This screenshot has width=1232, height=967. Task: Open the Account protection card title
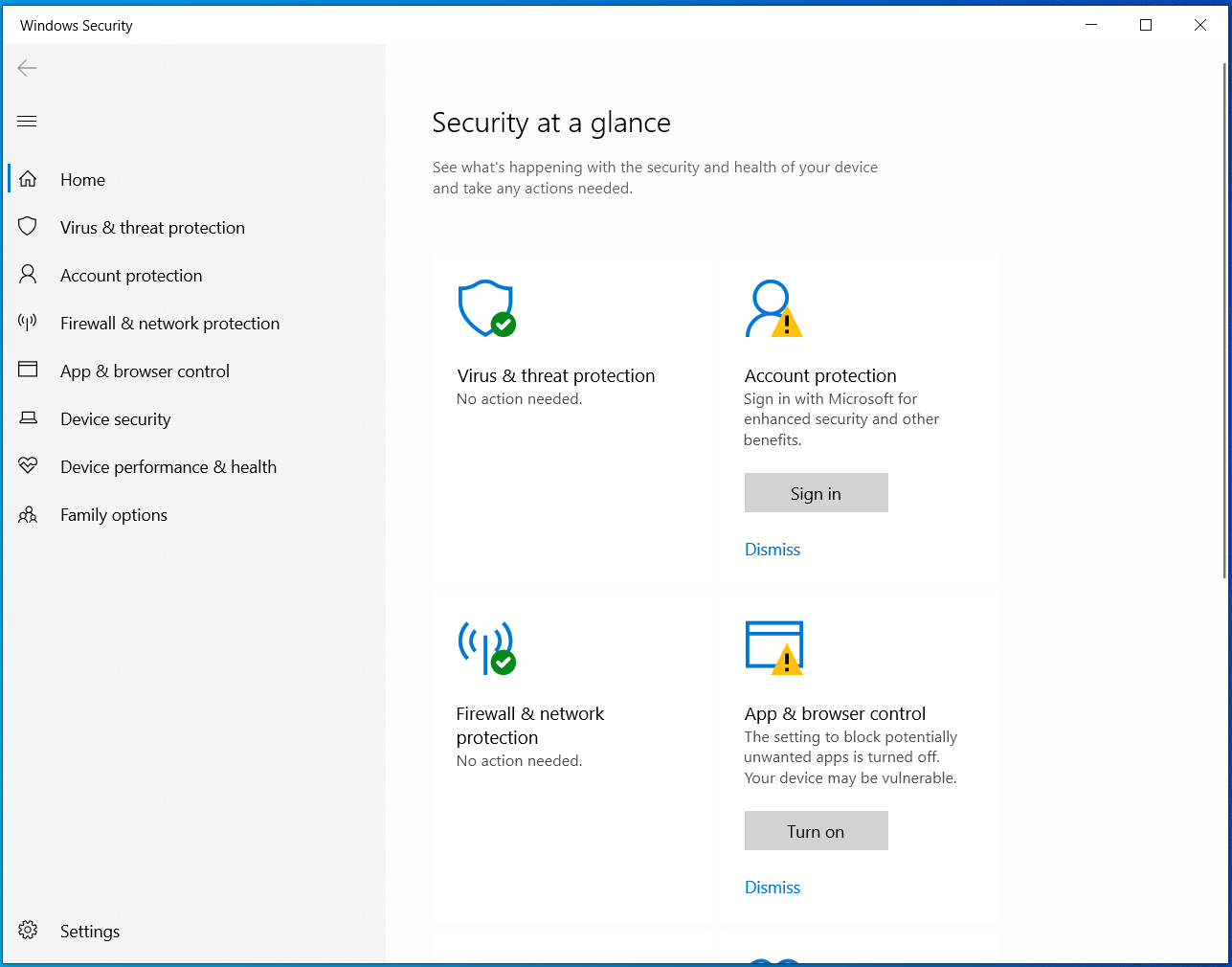(x=820, y=375)
